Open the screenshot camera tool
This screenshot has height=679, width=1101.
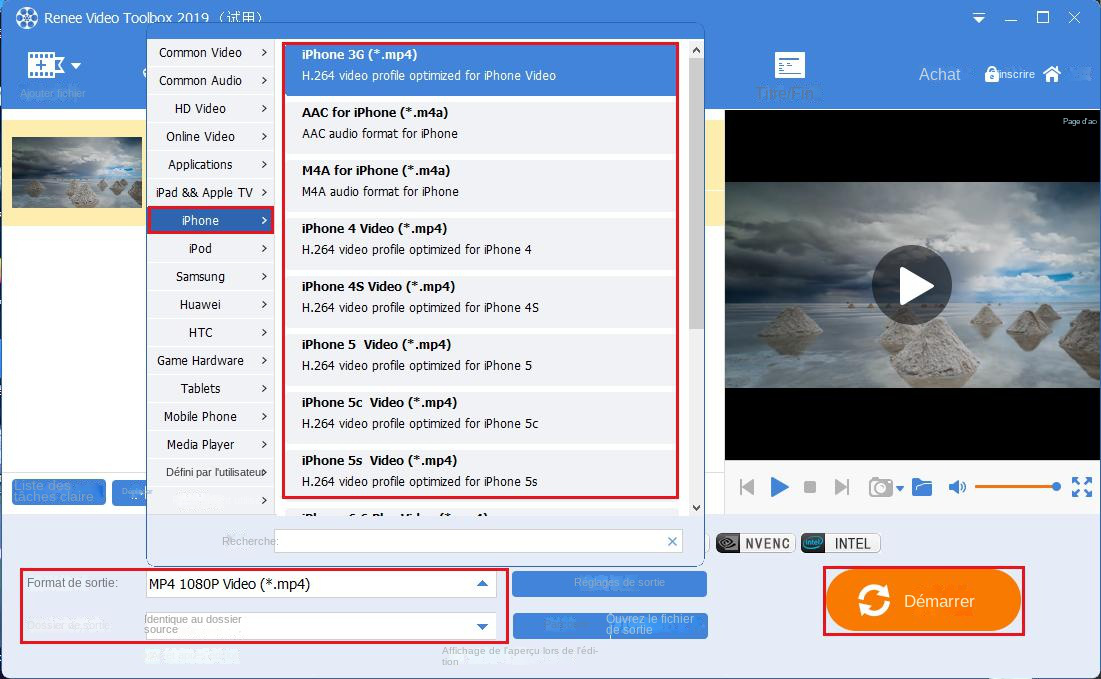click(x=880, y=487)
